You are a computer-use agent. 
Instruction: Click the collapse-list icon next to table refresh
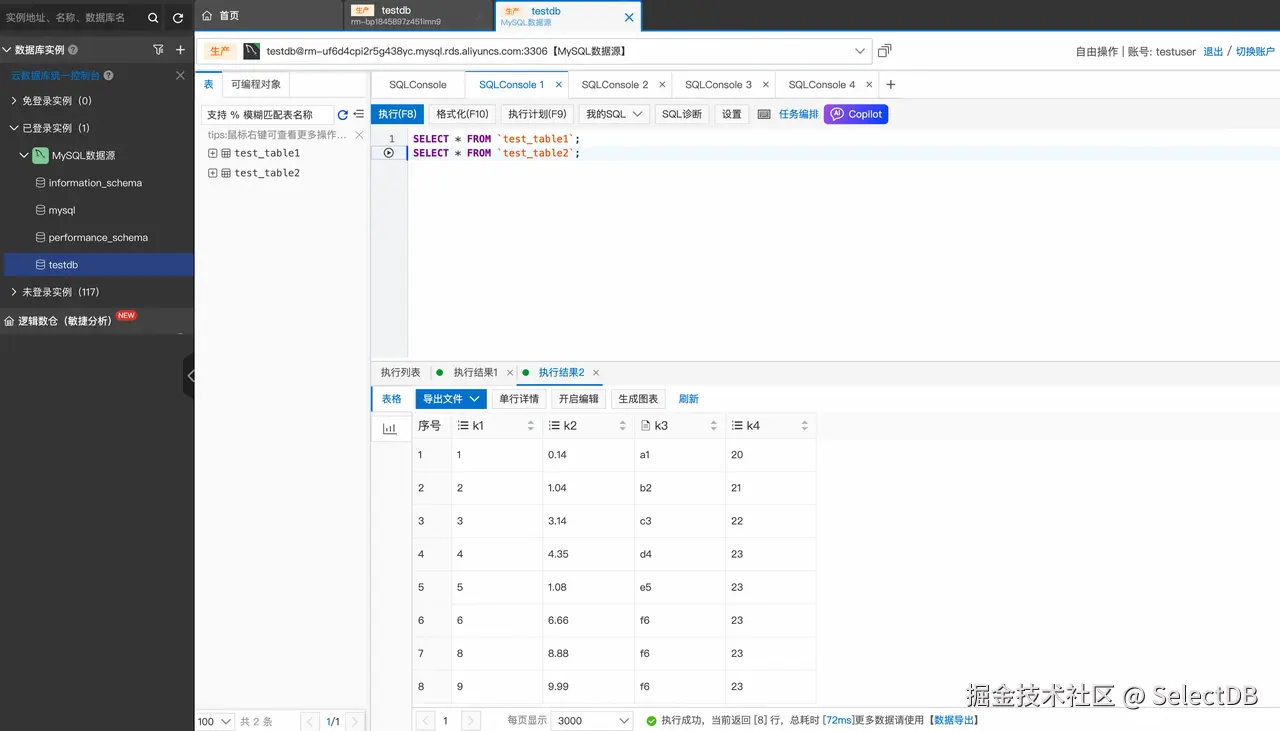pos(359,115)
